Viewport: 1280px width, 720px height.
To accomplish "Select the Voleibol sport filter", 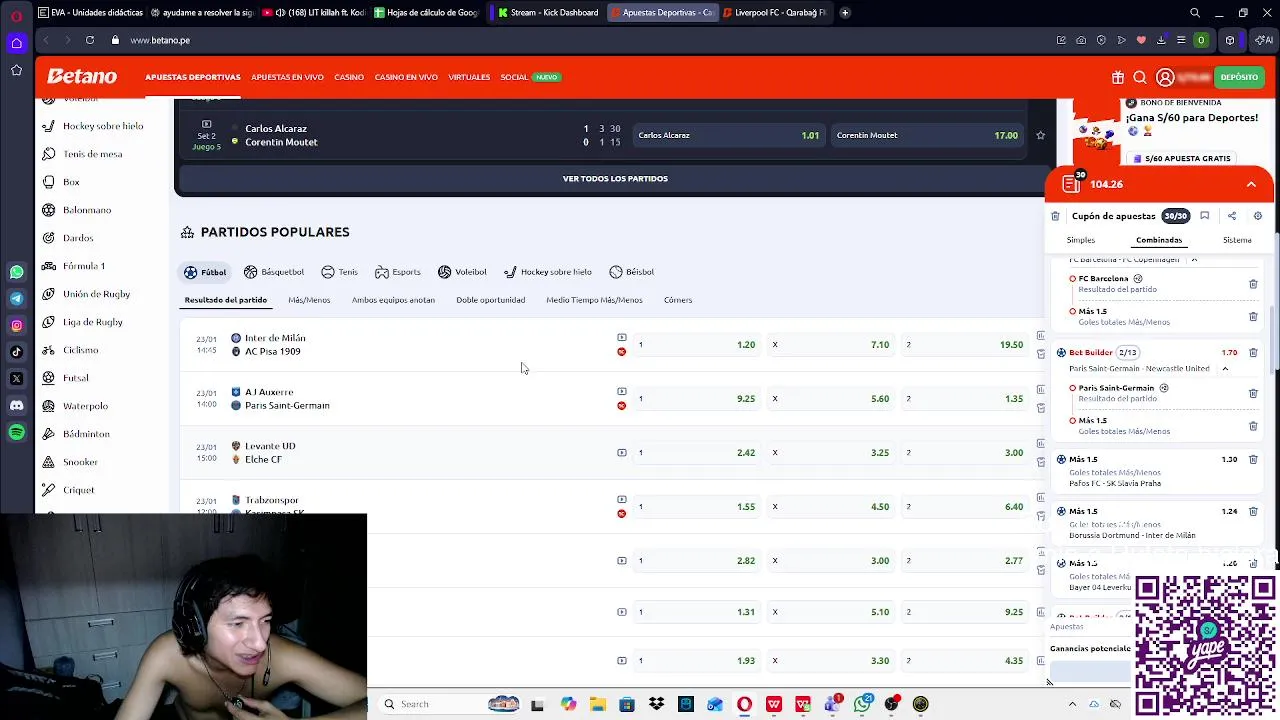I will (x=462, y=272).
